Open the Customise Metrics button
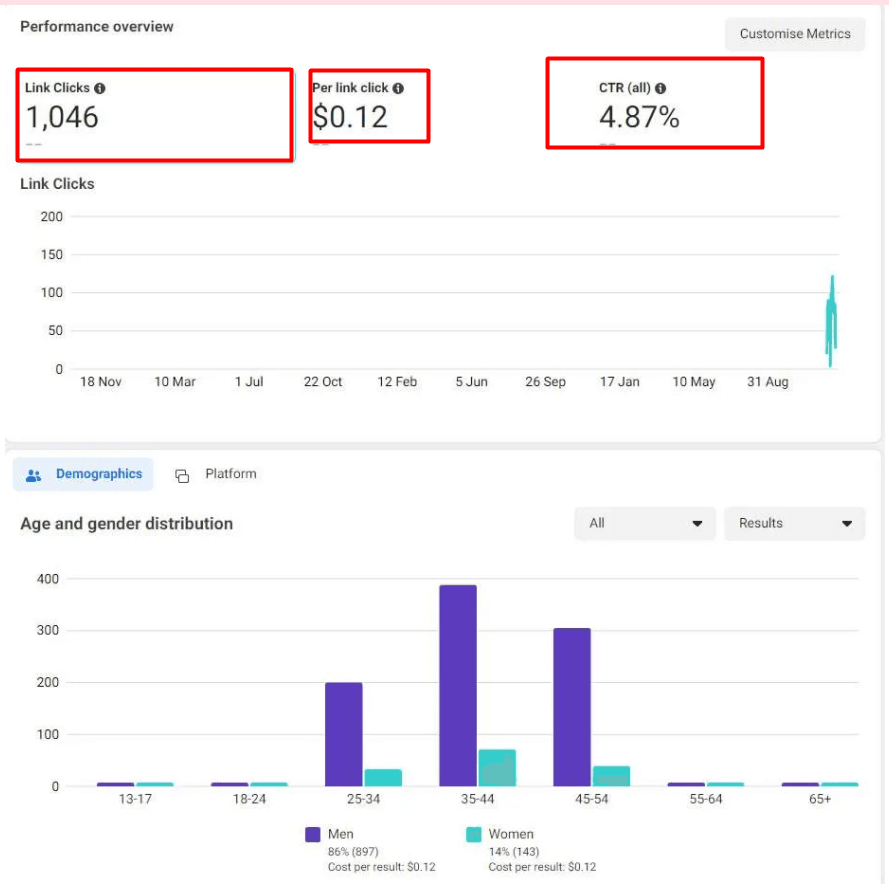Image resolution: width=889 pixels, height=884 pixels. coord(794,34)
